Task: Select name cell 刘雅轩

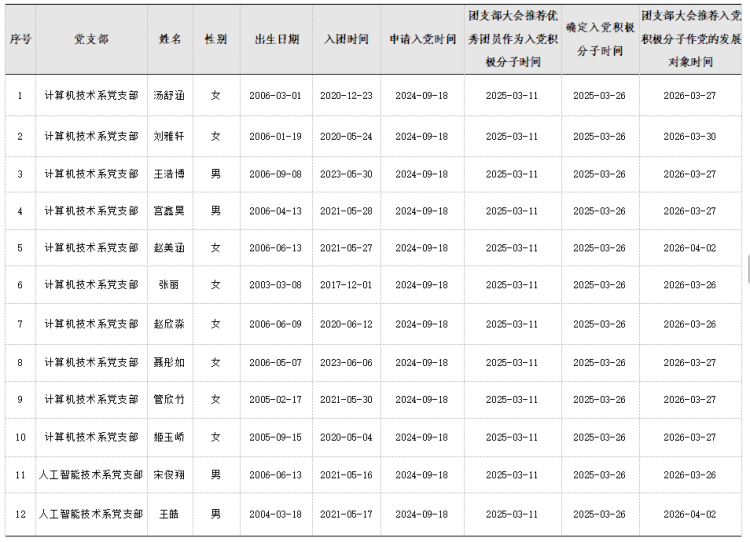Action: coord(169,136)
